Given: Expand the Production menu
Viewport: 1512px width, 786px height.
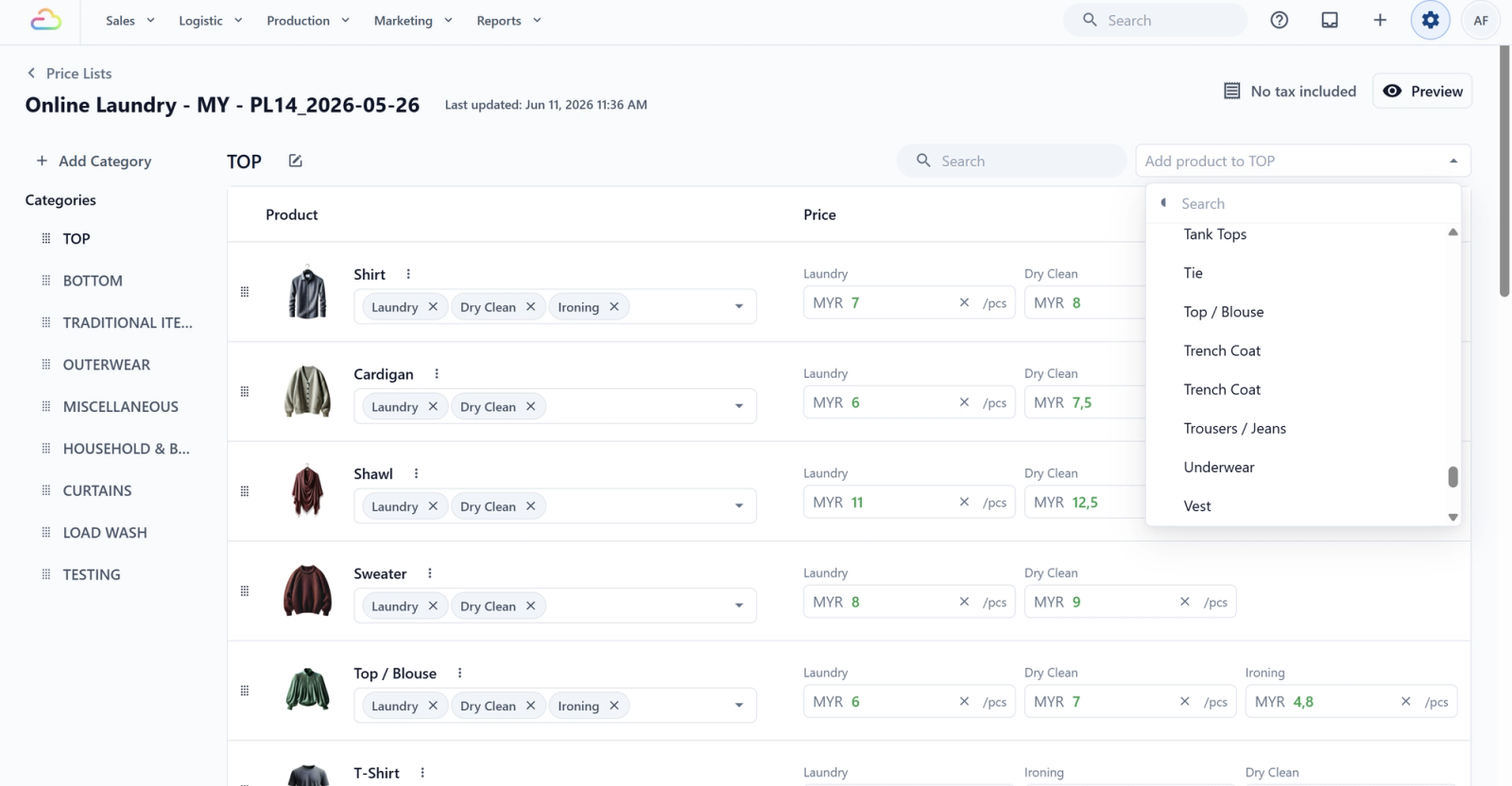Looking at the screenshot, I should coord(308,20).
